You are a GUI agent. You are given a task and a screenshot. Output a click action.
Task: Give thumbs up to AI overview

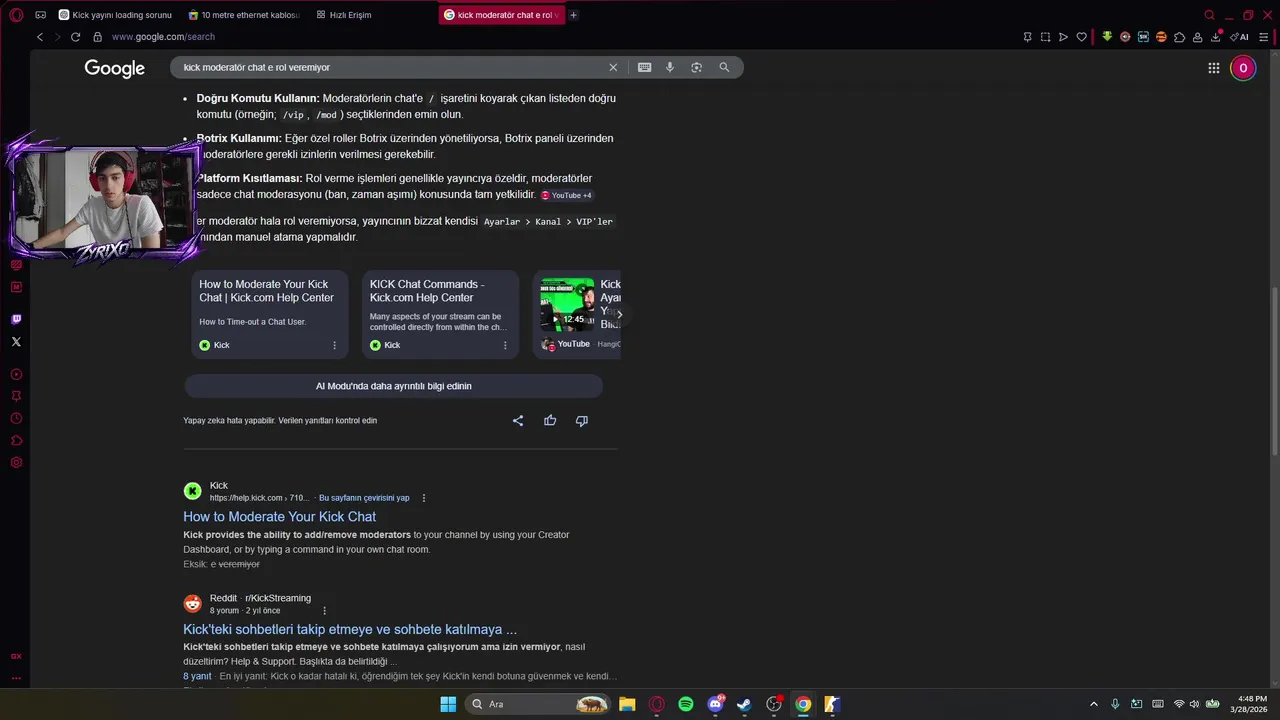point(550,421)
